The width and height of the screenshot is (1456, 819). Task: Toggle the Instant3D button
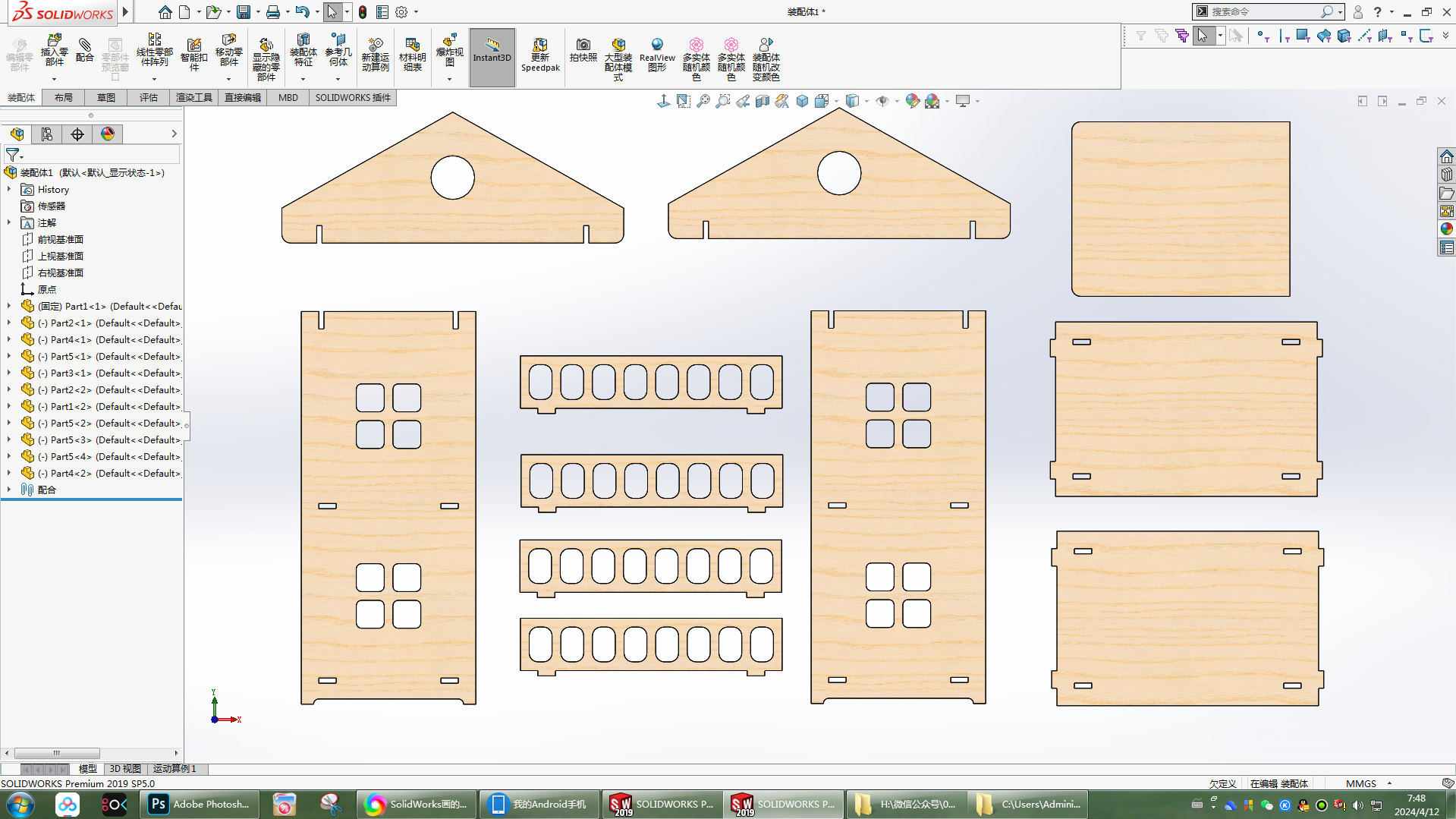[492, 58]
